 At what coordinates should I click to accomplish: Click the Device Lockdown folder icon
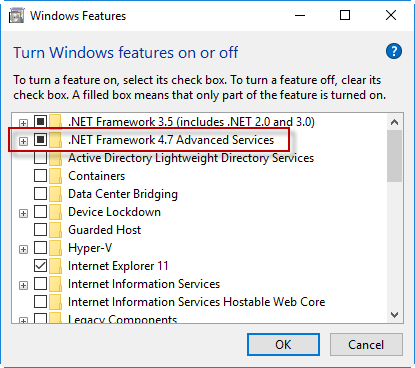(55, 212)
